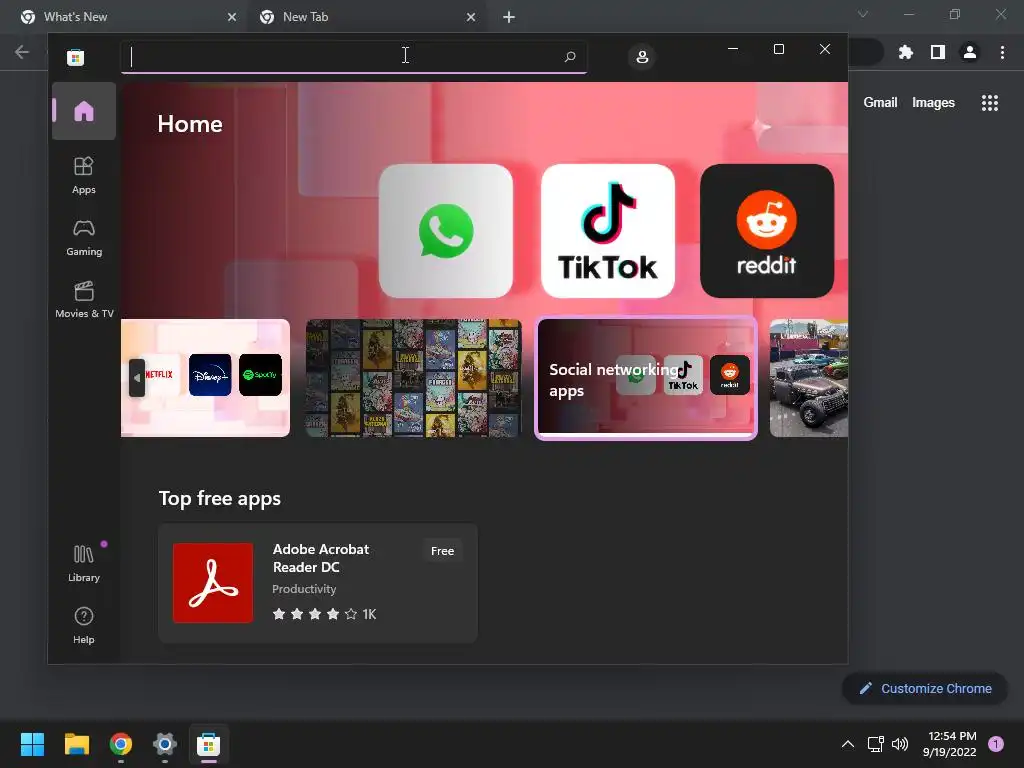Image resolution: width=1024 pixels, height=768 pixels.
Task: Click the 'Top free apps' heading
Action: coord(219,498)
